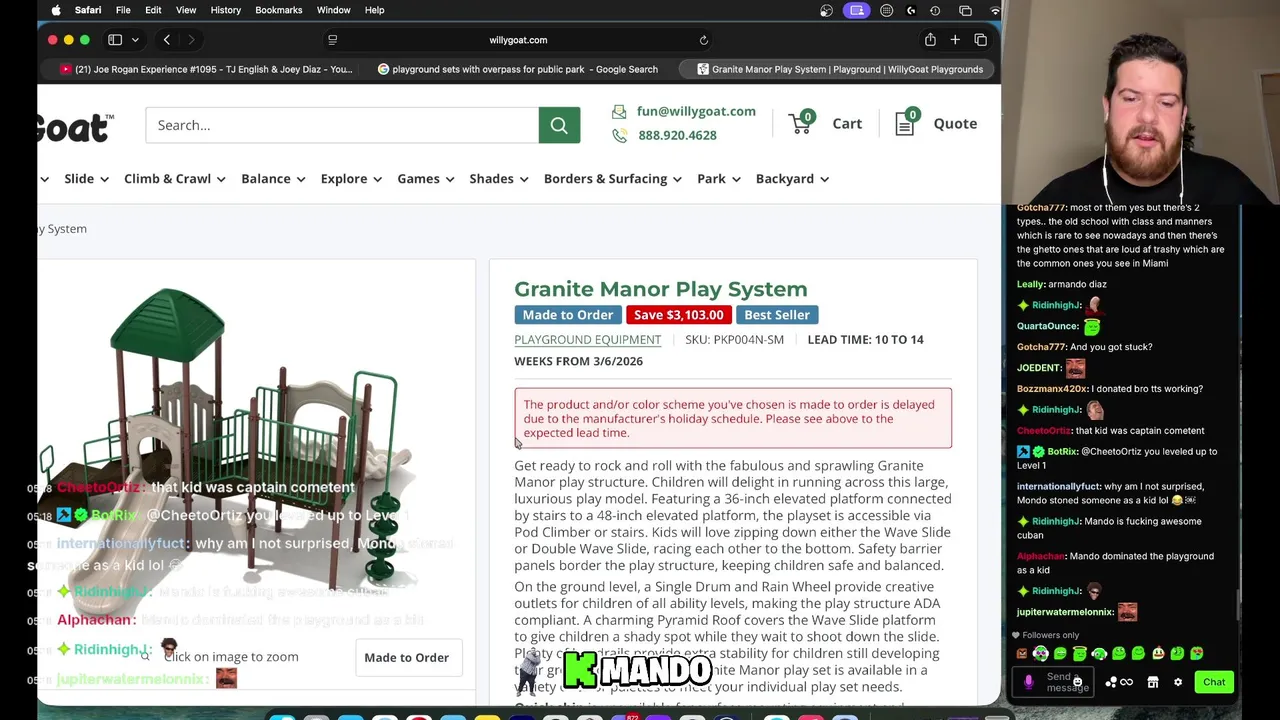Expand the Backyard menu
The image size is (1280, 720).
click(793, 179)
